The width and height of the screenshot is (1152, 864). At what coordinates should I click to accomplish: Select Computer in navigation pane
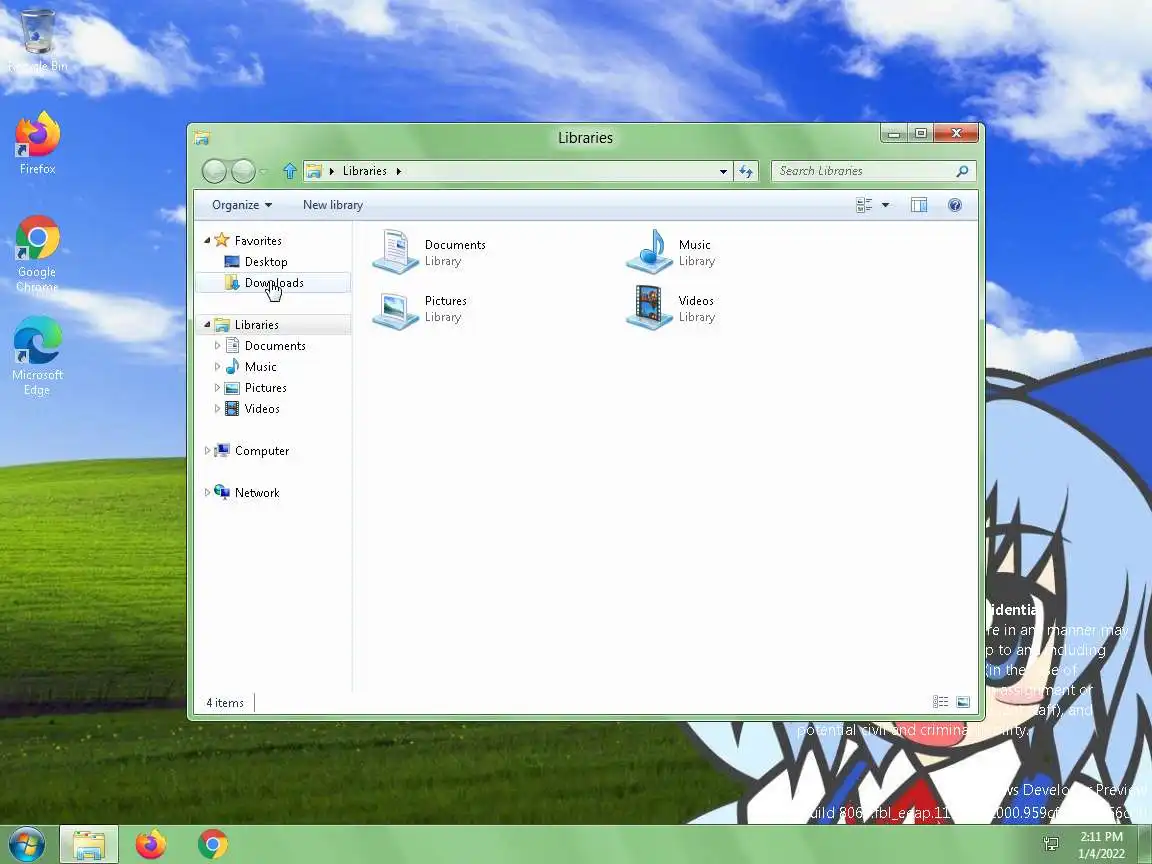click(x=262, y=451)
